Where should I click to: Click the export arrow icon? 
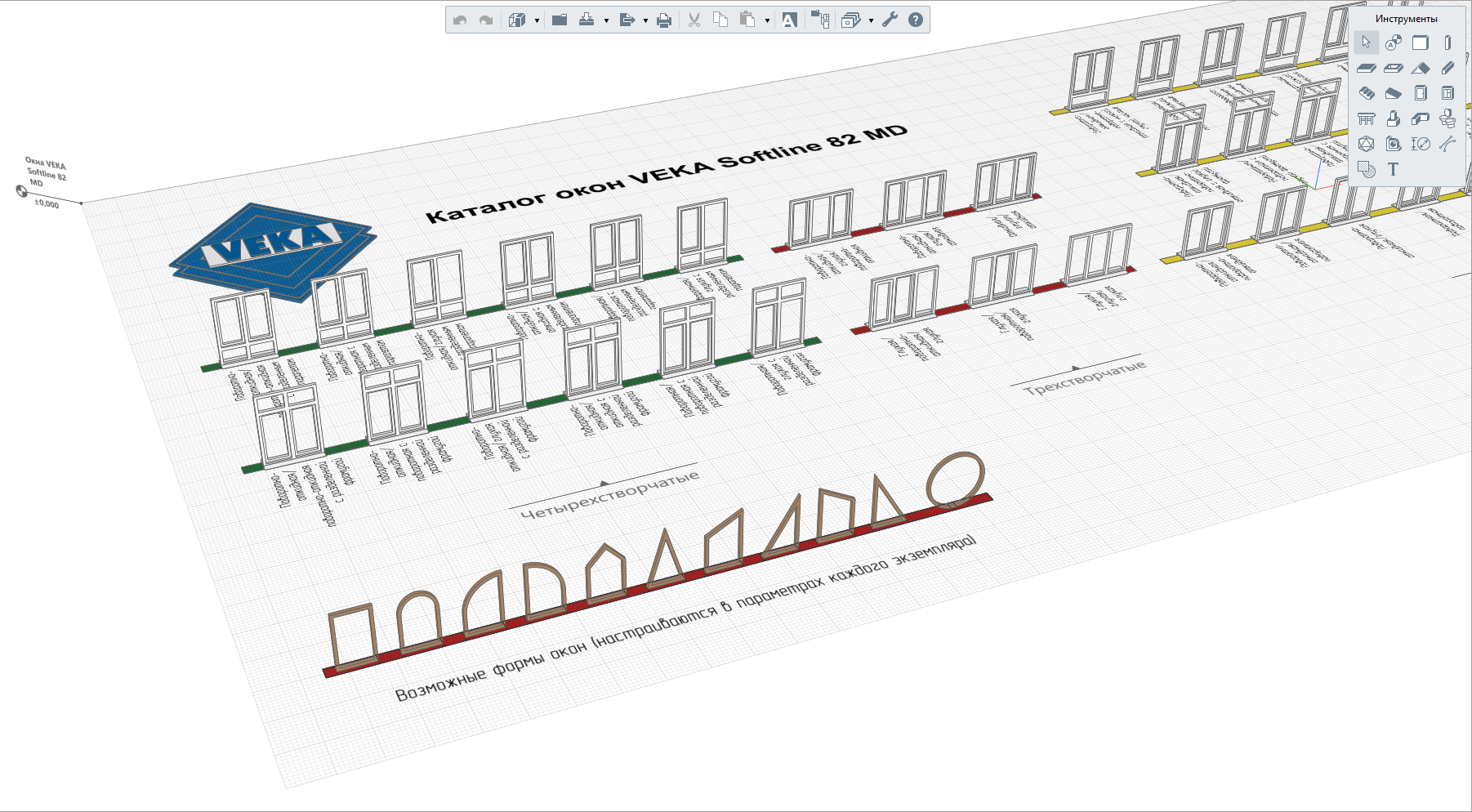(627, 20)
